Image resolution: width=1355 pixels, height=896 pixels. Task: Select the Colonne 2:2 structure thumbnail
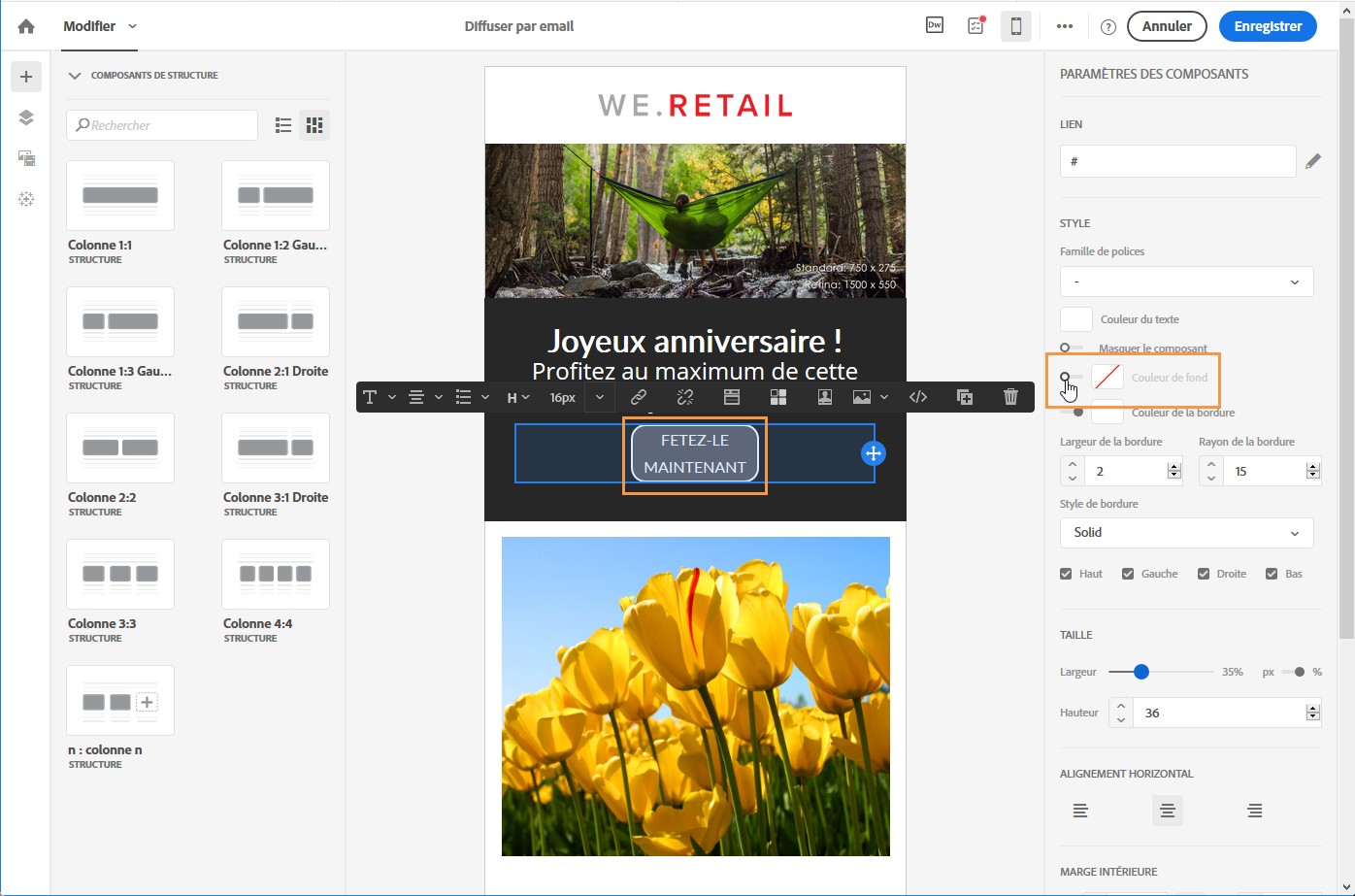pos(120,448)
